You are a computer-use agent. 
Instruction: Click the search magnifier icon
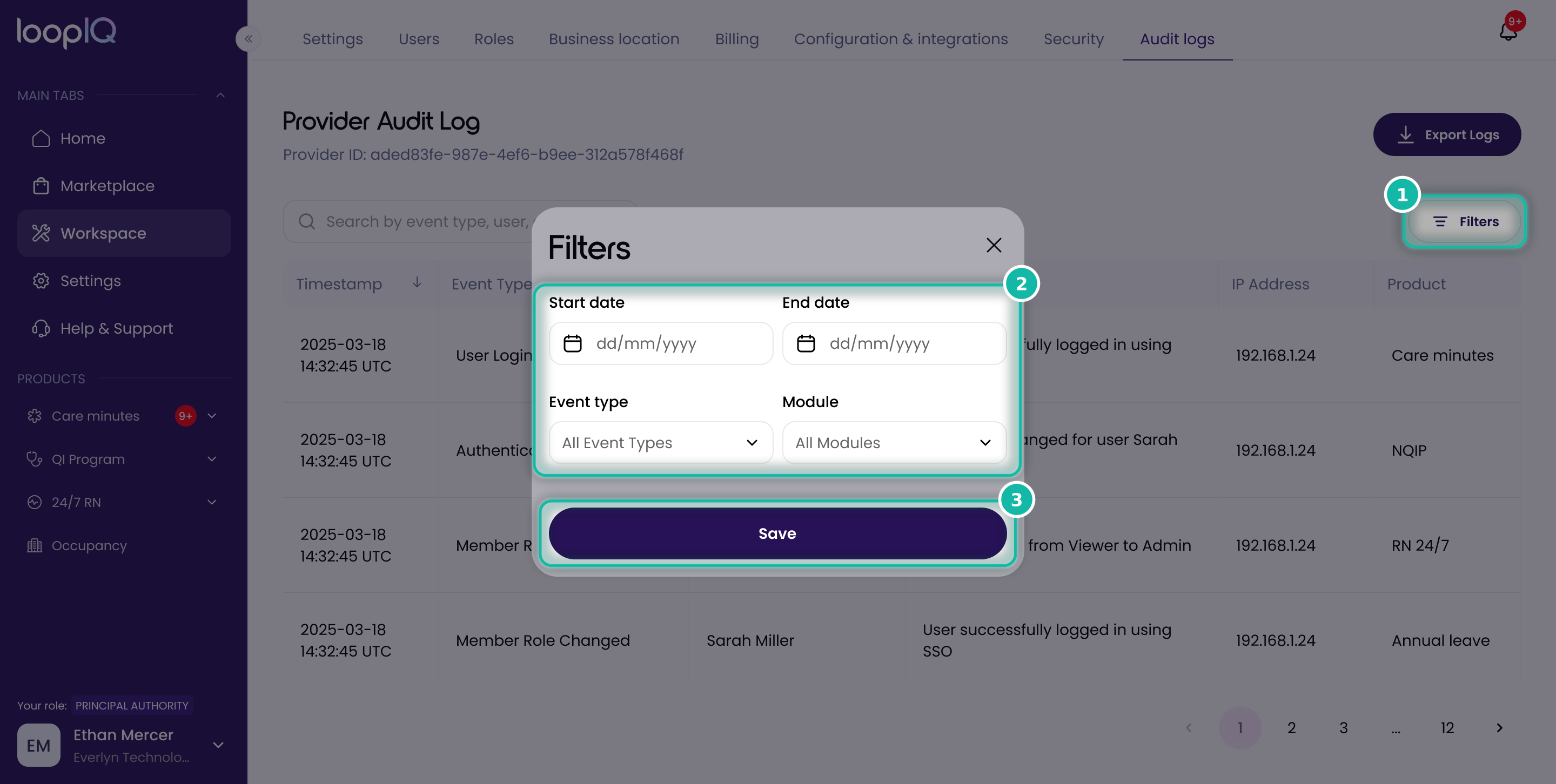click(307, 221)
